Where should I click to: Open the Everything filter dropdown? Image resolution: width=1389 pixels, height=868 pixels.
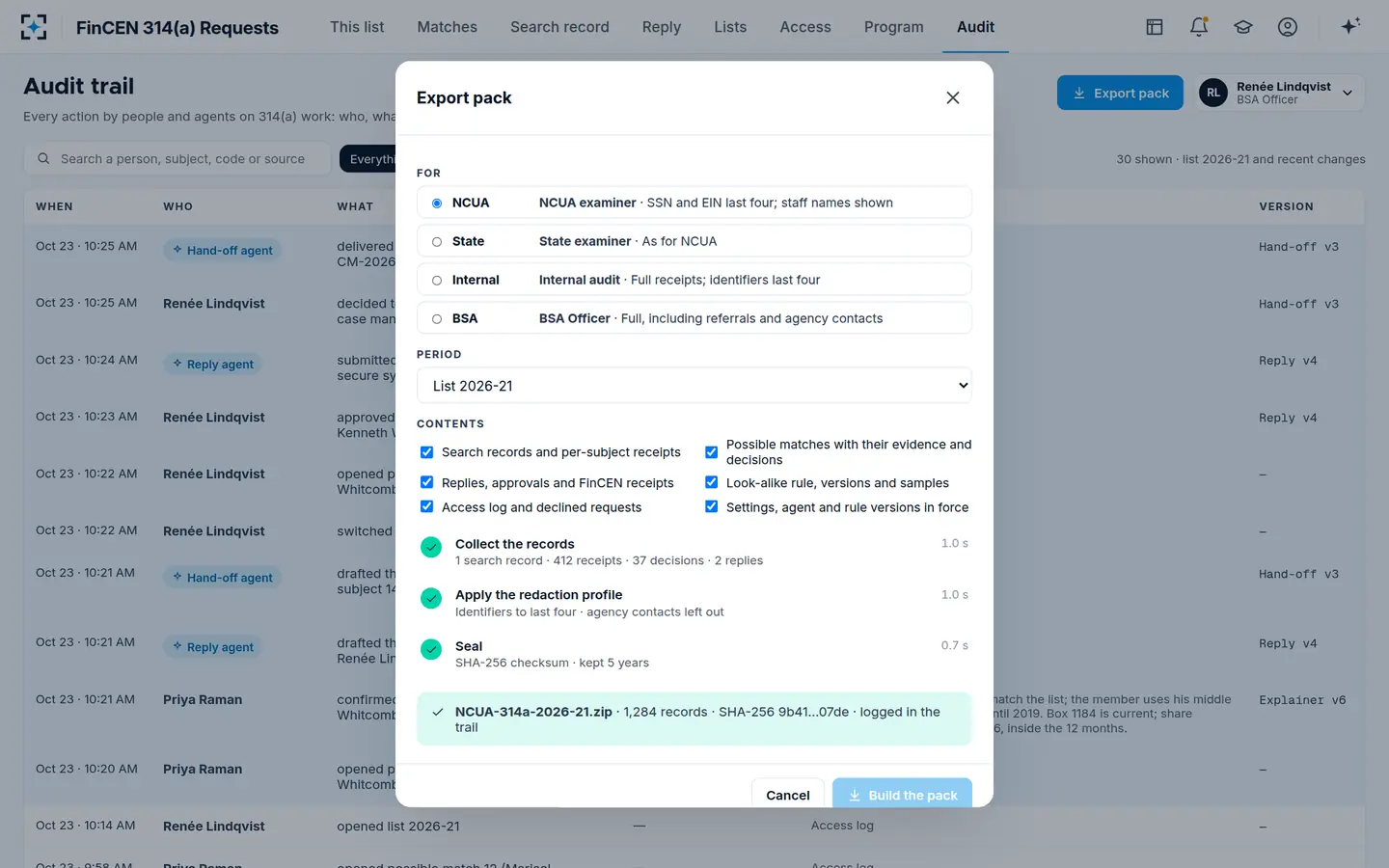point(368,159)
